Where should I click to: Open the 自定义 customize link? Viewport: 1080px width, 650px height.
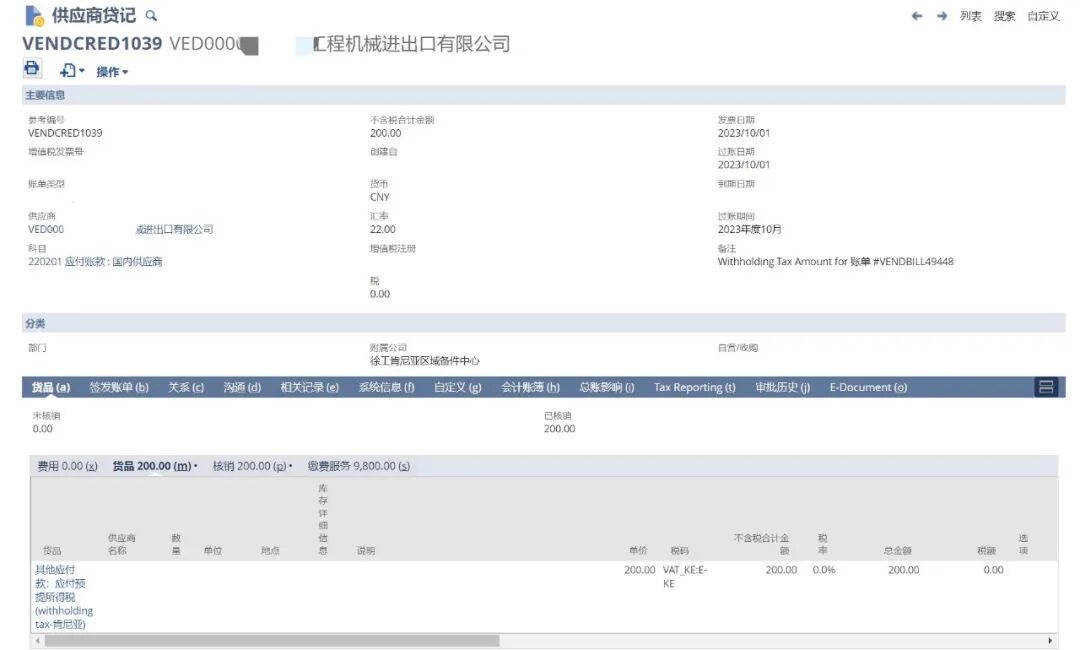1043,16
